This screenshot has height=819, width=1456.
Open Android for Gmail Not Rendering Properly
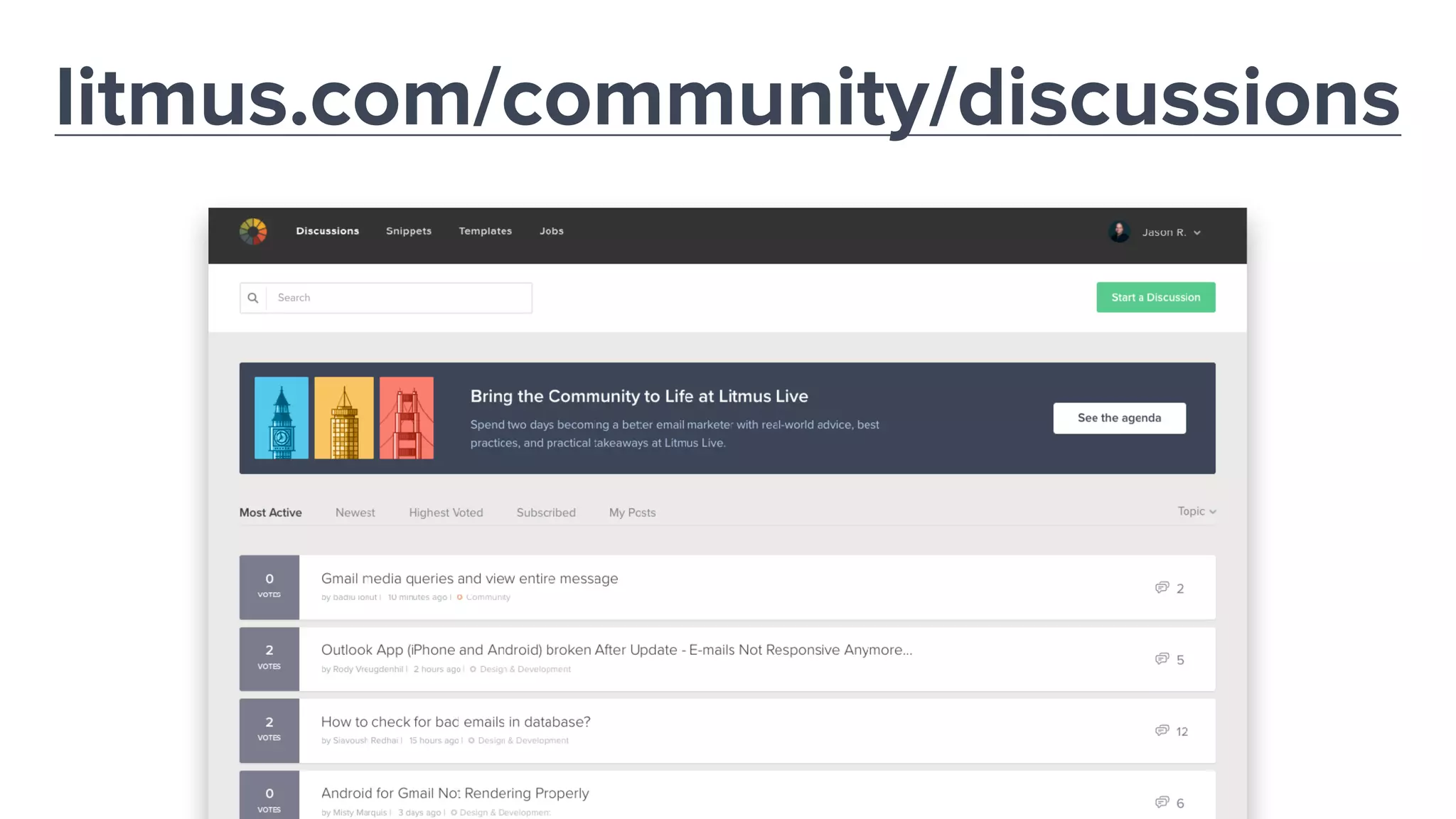[455, 793]
